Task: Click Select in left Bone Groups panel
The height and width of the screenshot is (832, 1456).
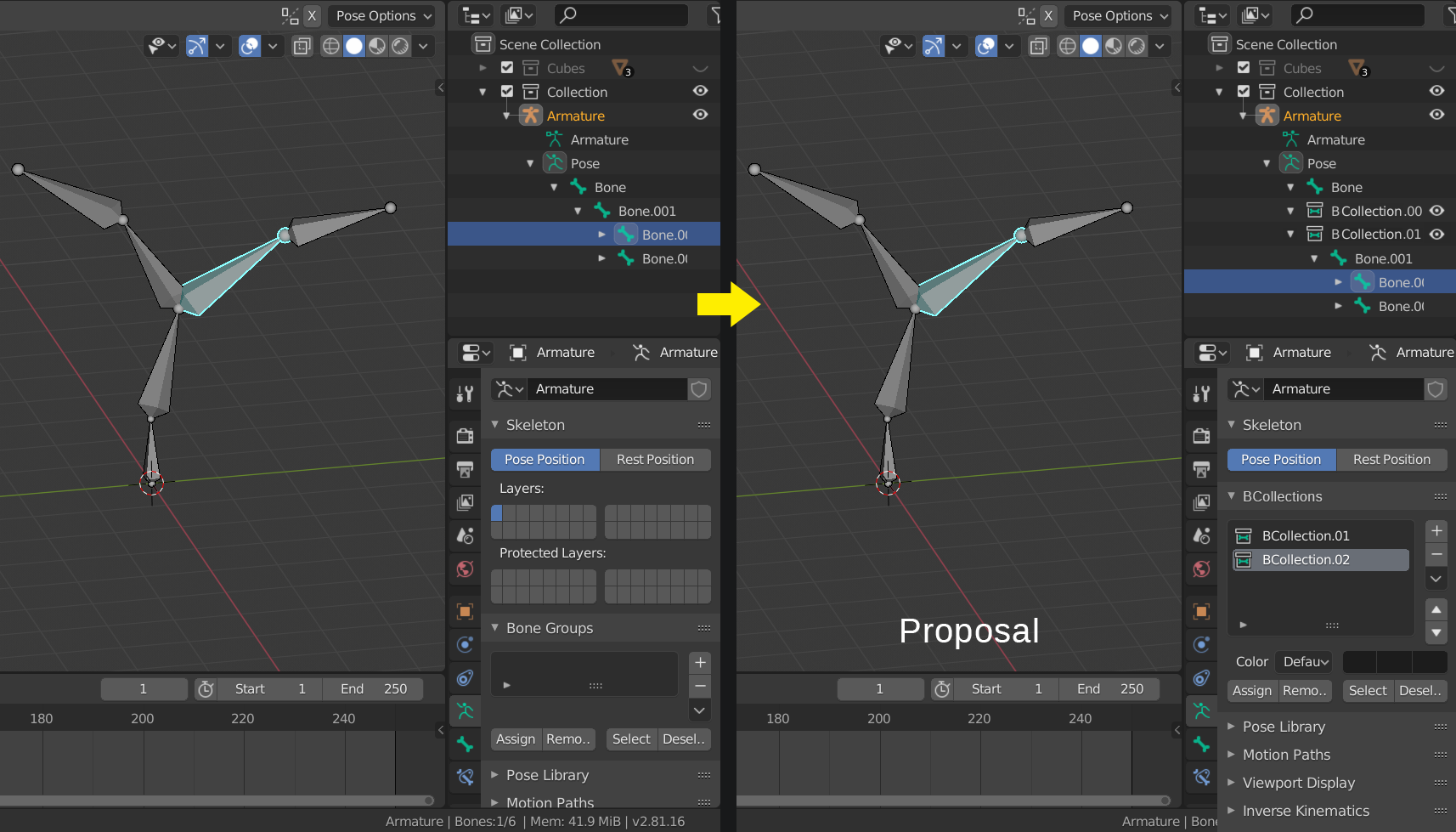Action: [x=631, y=739]
